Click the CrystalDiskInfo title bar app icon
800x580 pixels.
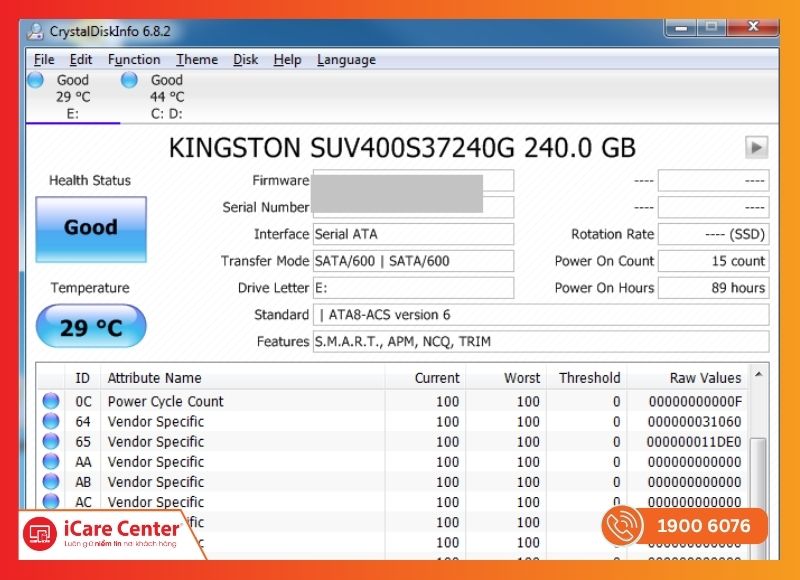click(36, 30)
